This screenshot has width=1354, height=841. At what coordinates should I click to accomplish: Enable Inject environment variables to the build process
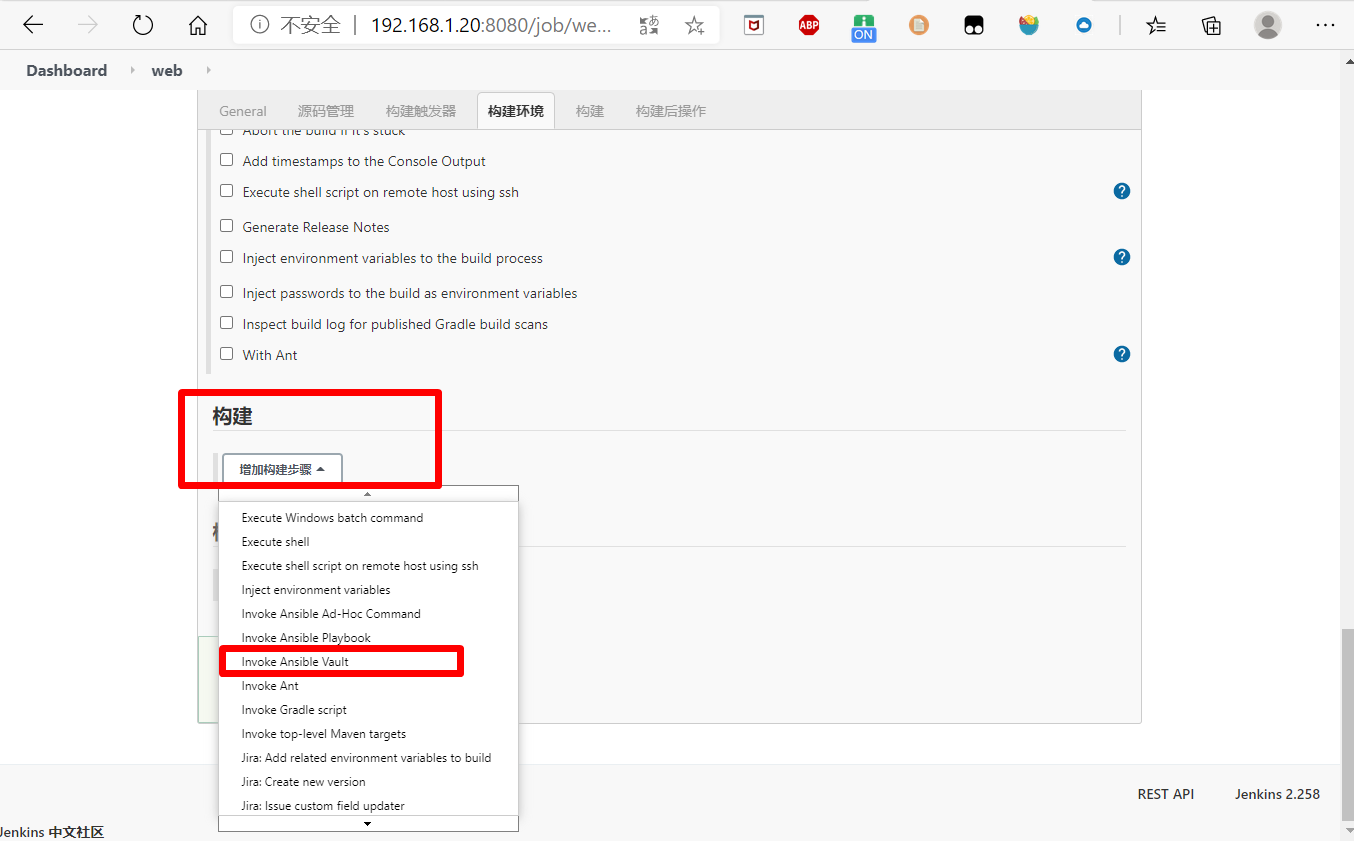coord(227,257)
